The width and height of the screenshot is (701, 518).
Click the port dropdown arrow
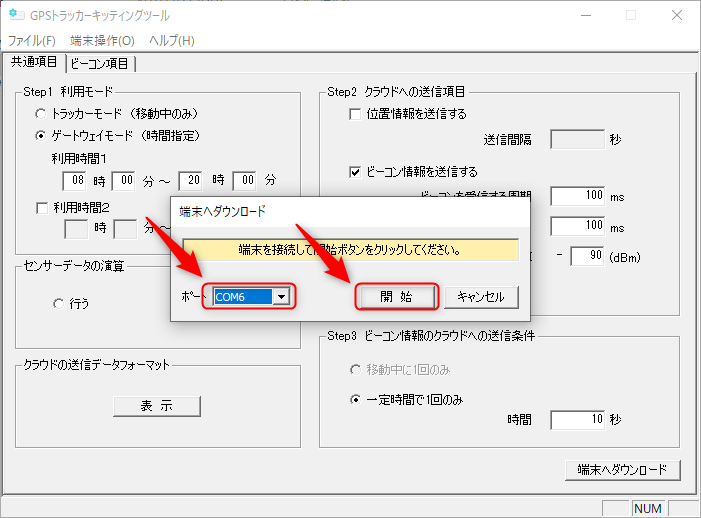[x=281, y=296]
